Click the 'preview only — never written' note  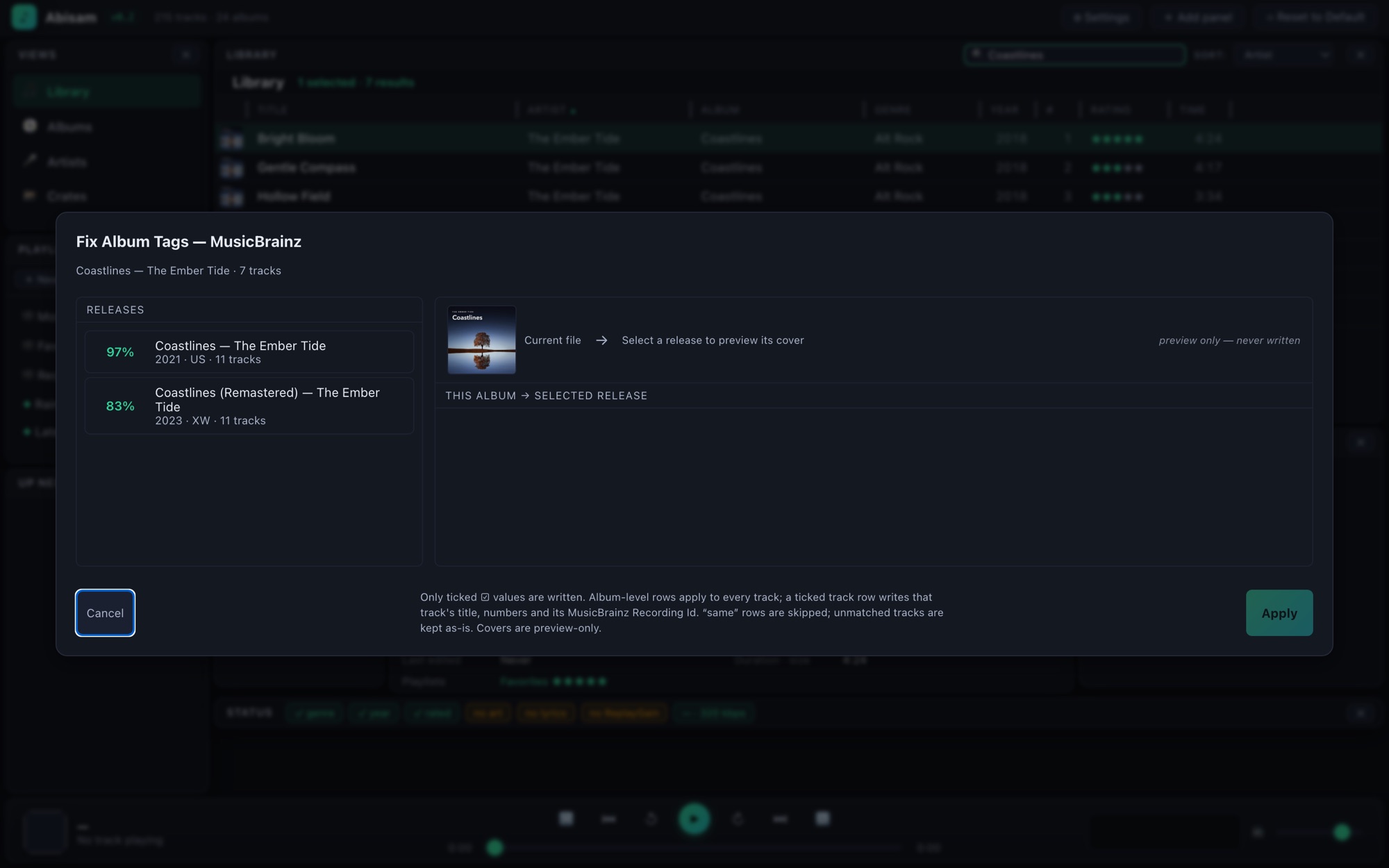(x=1229, y=340)
